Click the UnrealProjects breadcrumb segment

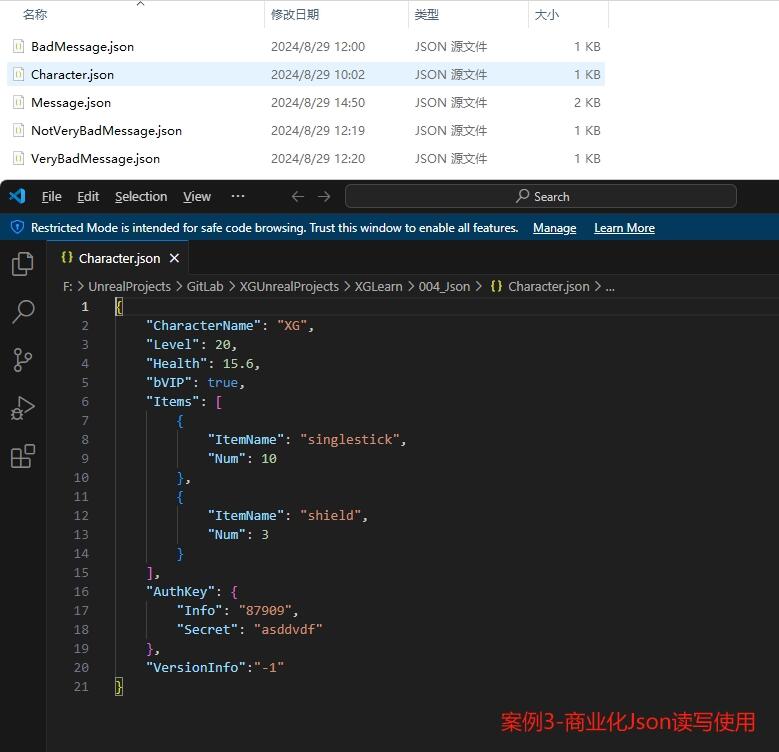130,287
